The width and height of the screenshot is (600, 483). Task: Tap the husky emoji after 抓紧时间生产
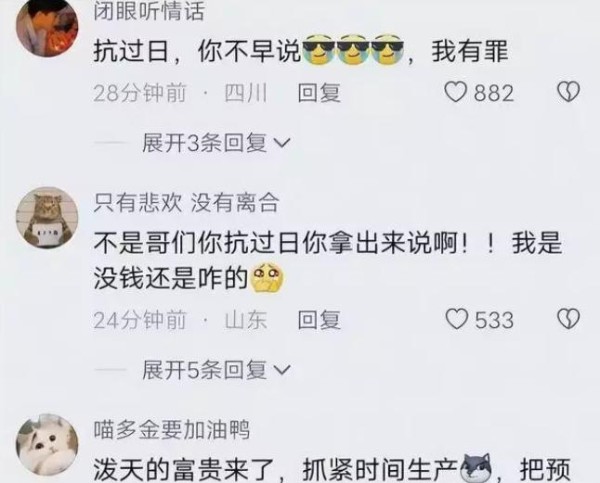(476, 468)
